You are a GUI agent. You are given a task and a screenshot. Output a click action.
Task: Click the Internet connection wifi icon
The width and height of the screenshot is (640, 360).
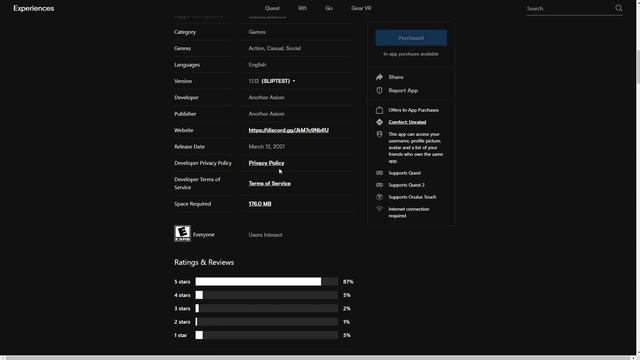coord(379,209)
